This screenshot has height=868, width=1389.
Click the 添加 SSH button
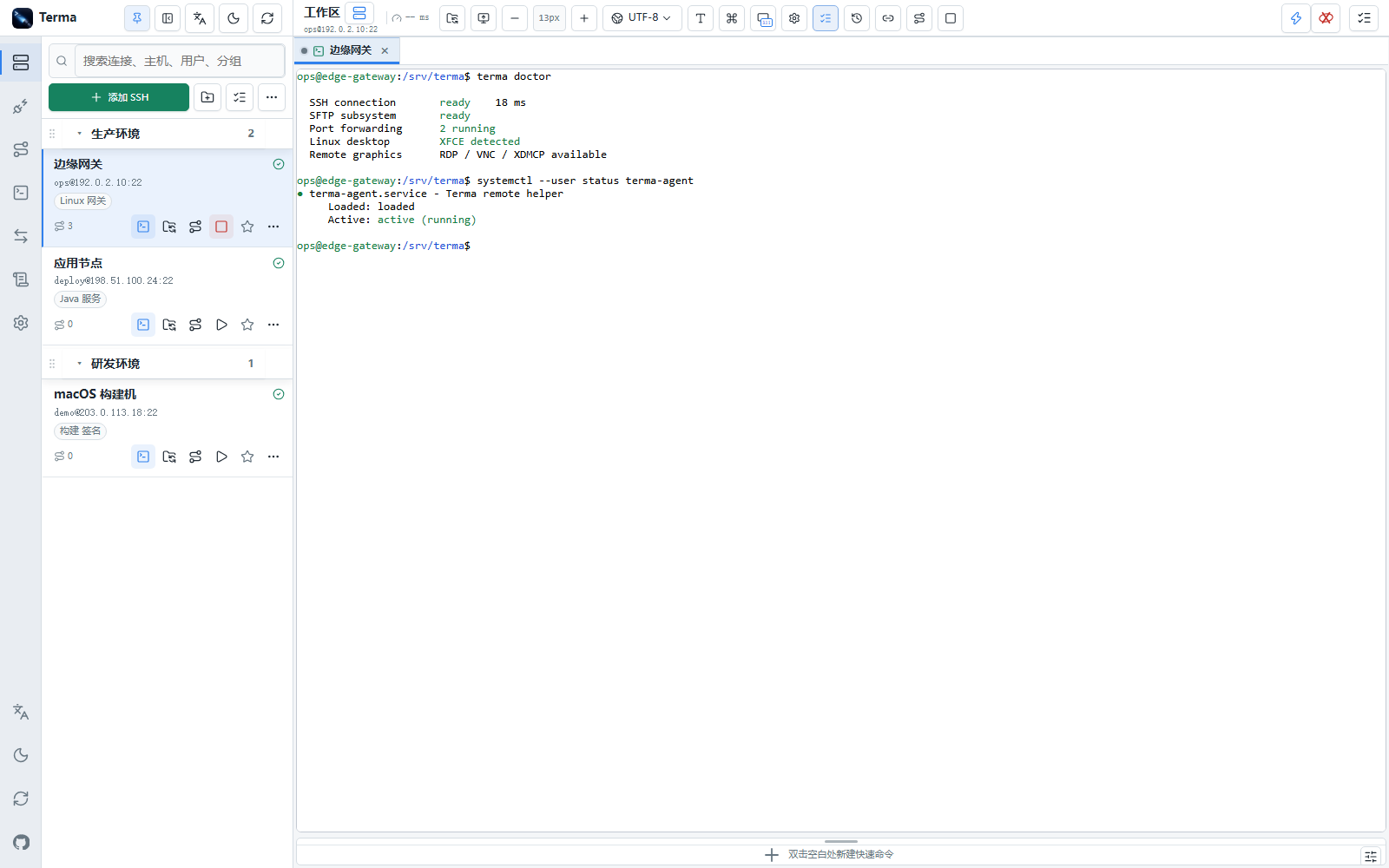[x=119, y=97]
